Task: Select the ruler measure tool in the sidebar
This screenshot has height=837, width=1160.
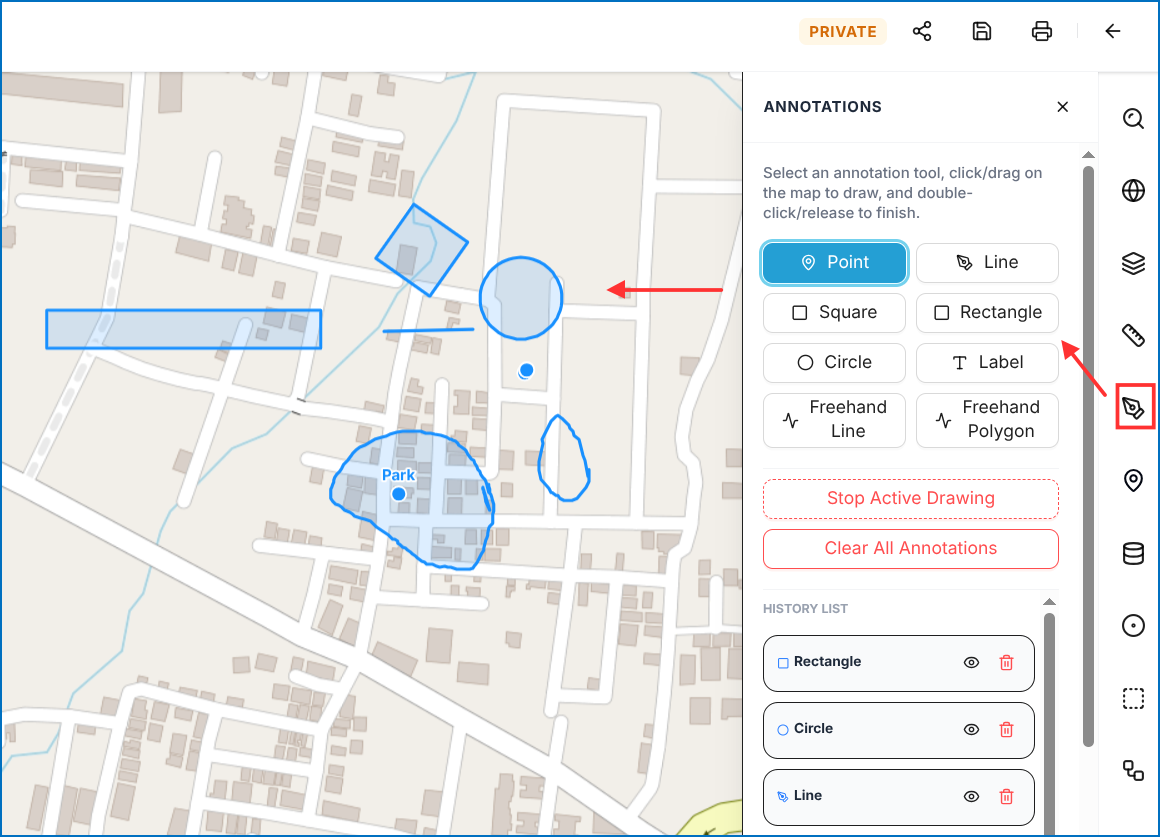Action: pyautogui.click(x=1133, y=335)
